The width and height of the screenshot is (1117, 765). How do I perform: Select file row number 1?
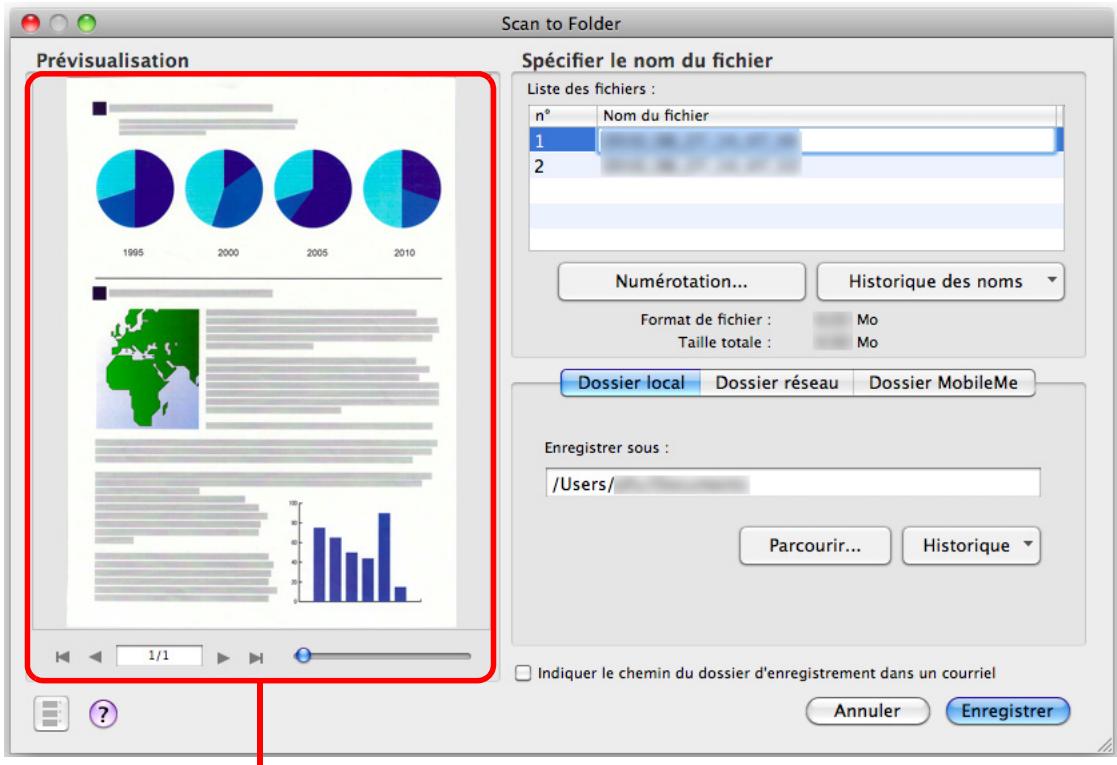click(x=796, y=140)
